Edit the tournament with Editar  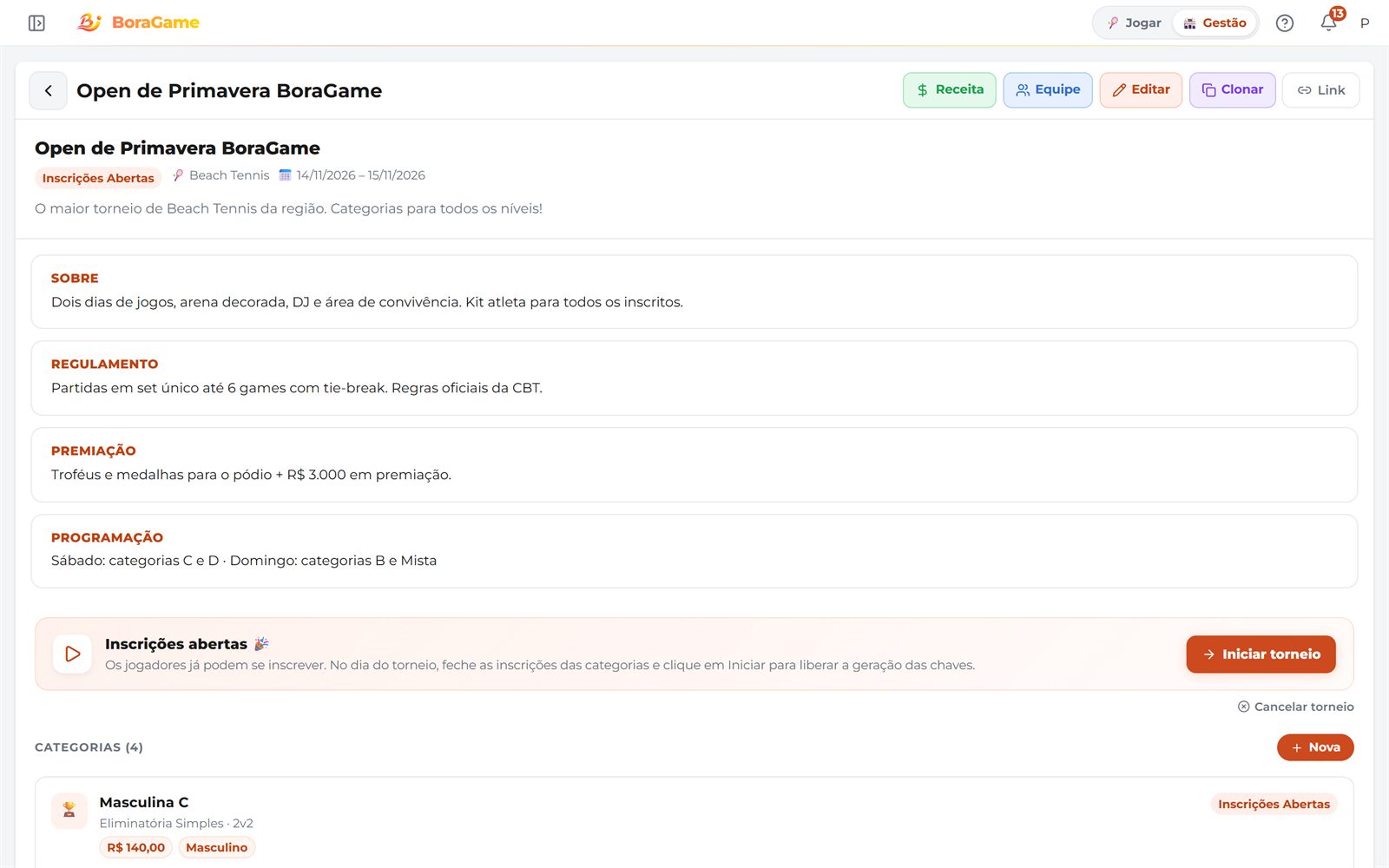1141,90
